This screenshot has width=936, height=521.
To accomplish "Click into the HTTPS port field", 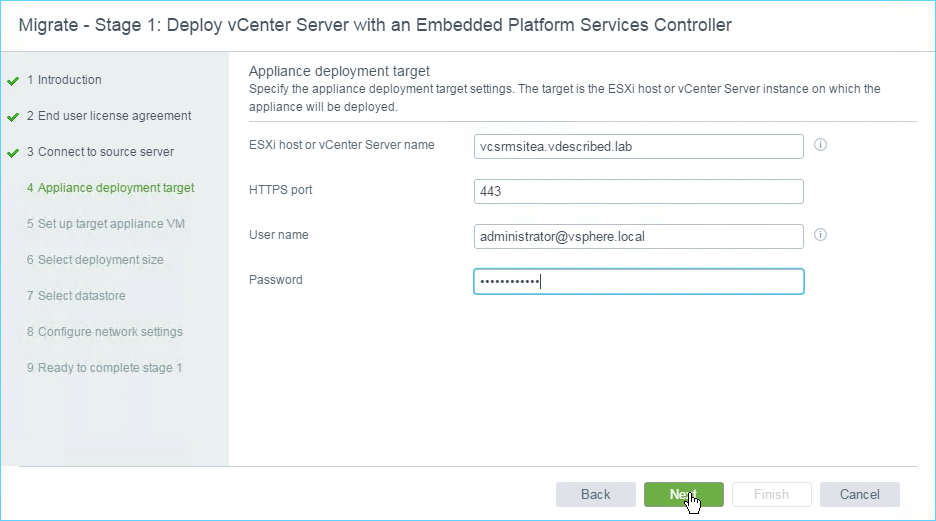I will 639,192.
